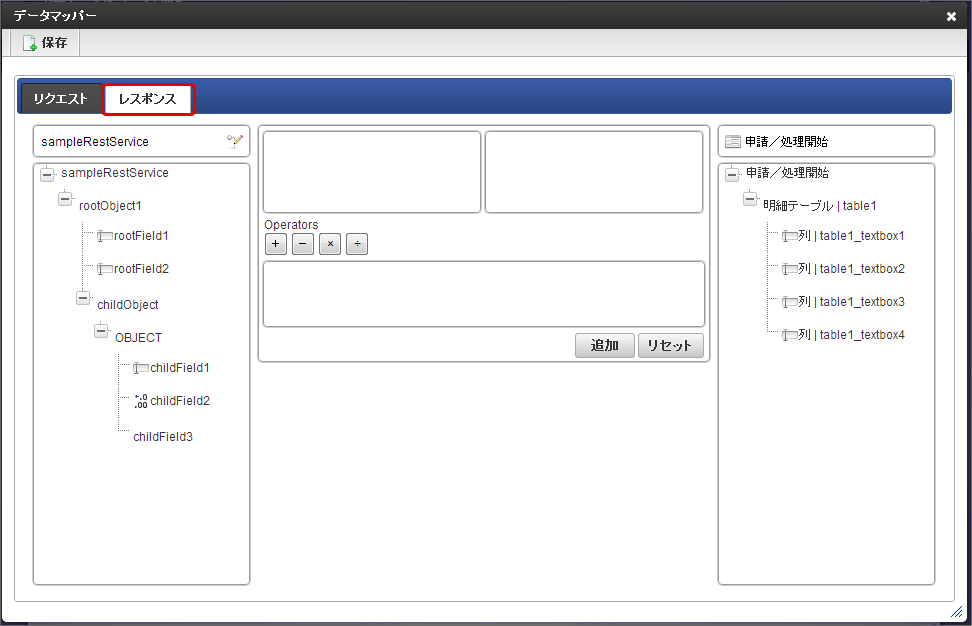Insert the division operator
Viewport: 972px width, 626px height.
[357, 244]
